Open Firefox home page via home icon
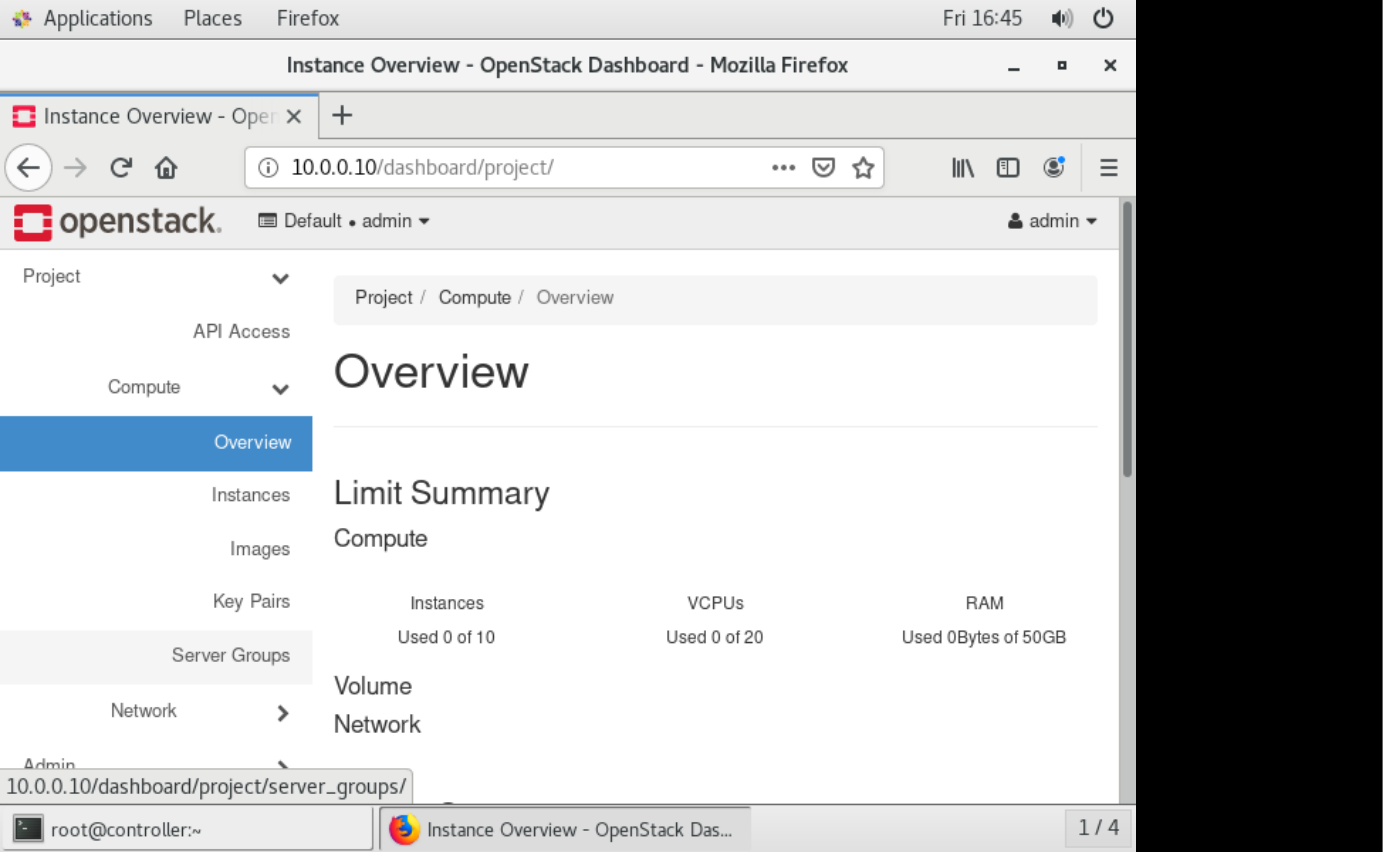1383x852 pixels. pyautogui.click(x=165, y=167)
